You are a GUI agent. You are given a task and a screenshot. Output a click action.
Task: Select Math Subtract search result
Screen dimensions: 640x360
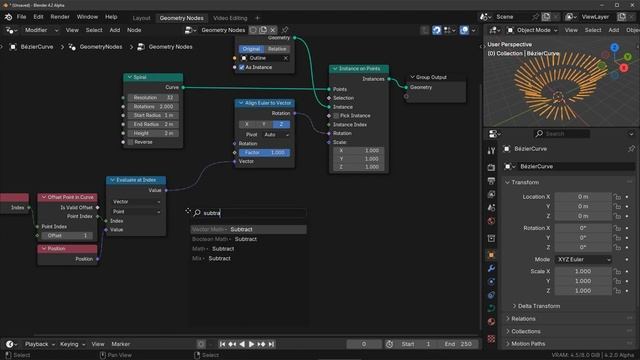coord(249,249)
